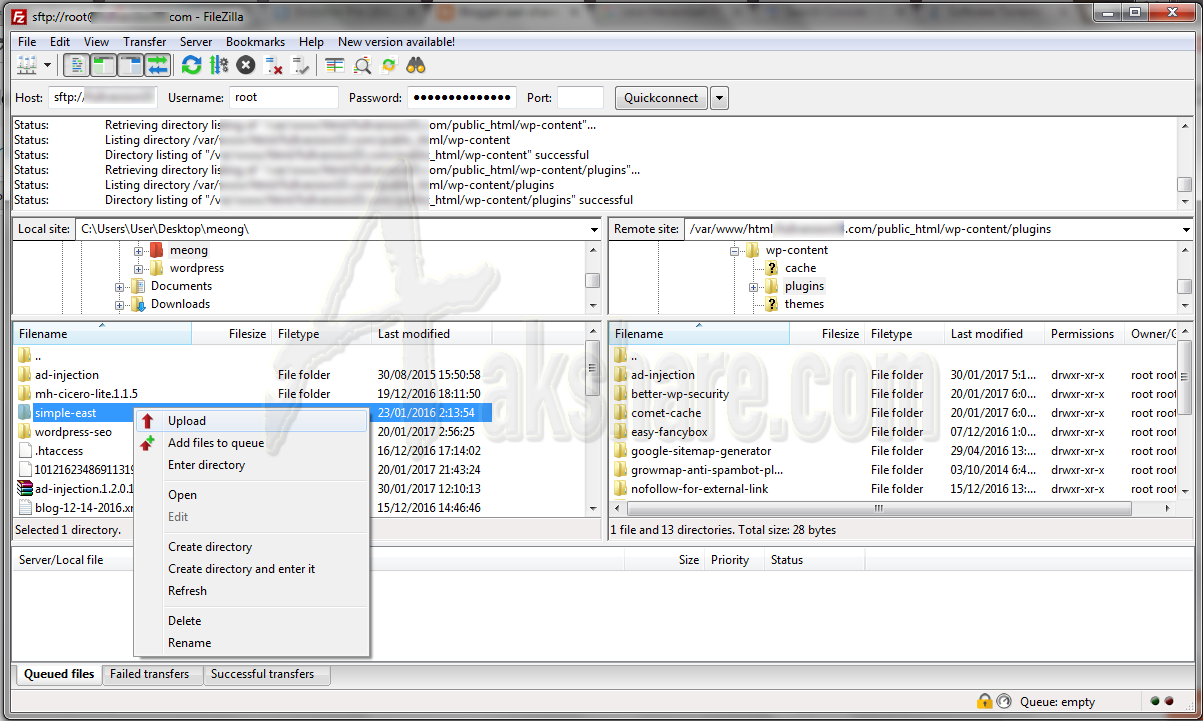Viewport: 1203px width, 721px height.
Task: Expand the wordpress folder tree node
Action: (139, 268)
